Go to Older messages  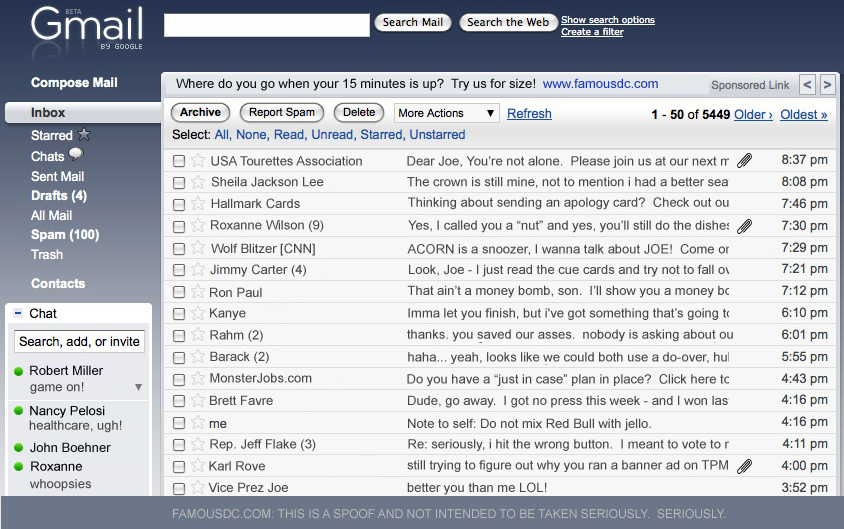point(753,115)
